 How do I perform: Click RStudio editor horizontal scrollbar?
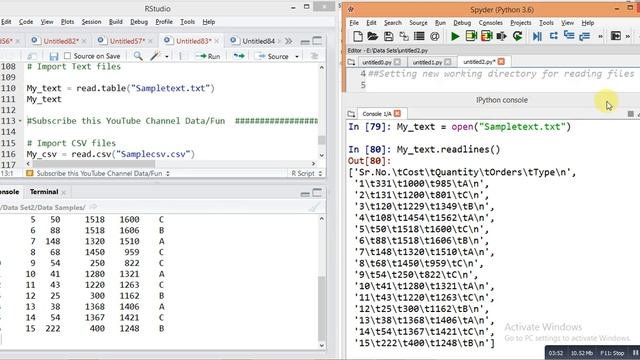(x=94, y=164)
